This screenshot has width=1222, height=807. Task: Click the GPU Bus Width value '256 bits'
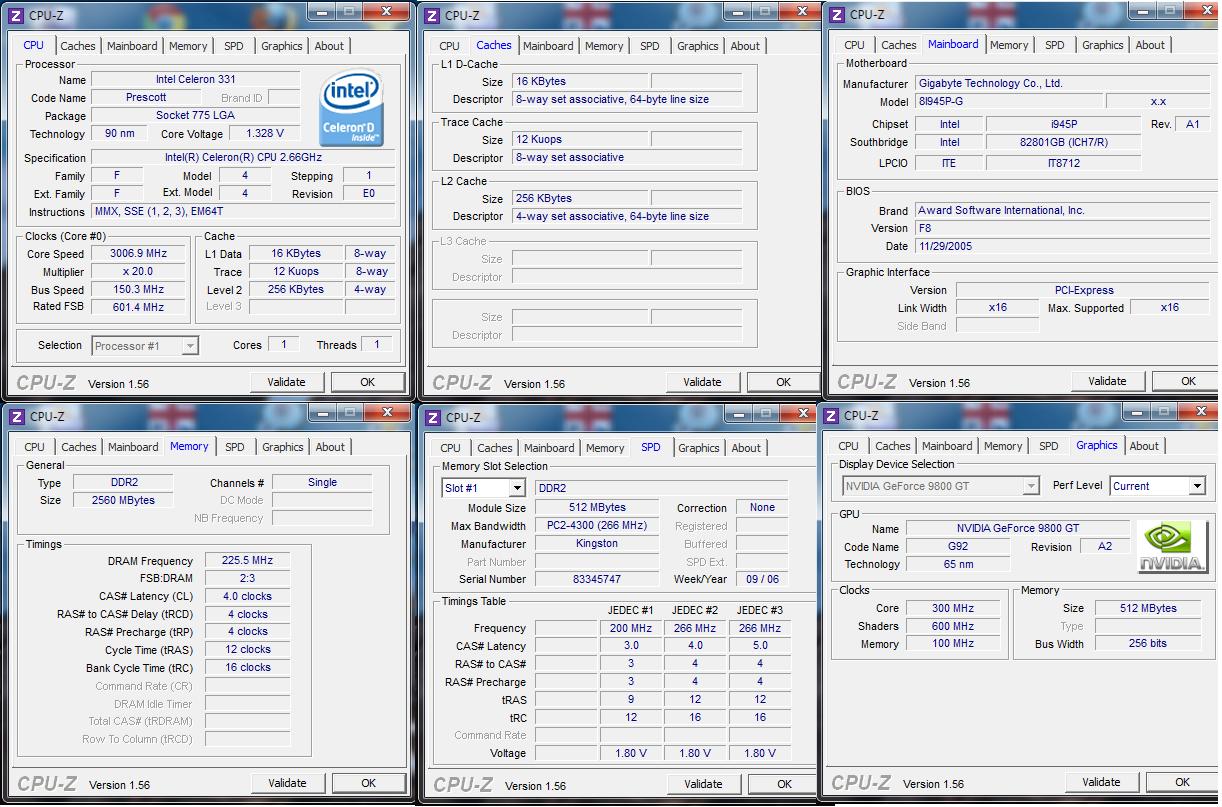(x=1148, y=643)
